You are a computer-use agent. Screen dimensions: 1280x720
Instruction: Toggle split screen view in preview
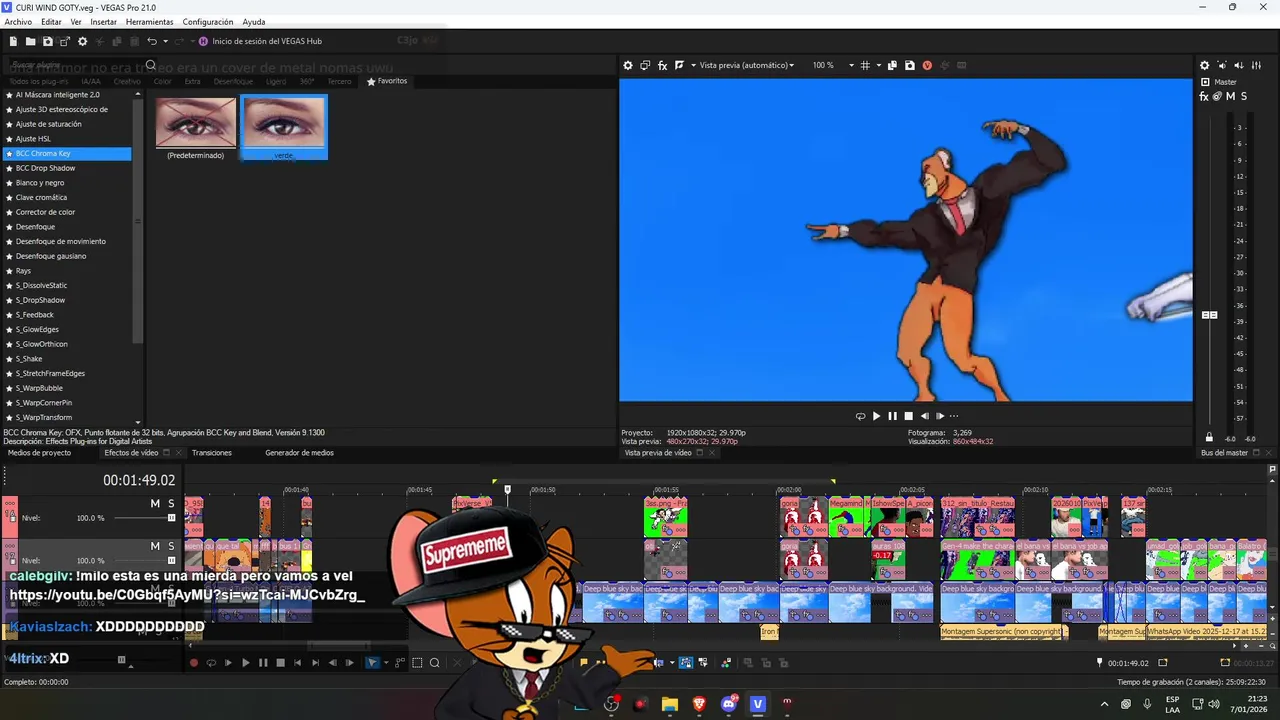click(679, 65)
